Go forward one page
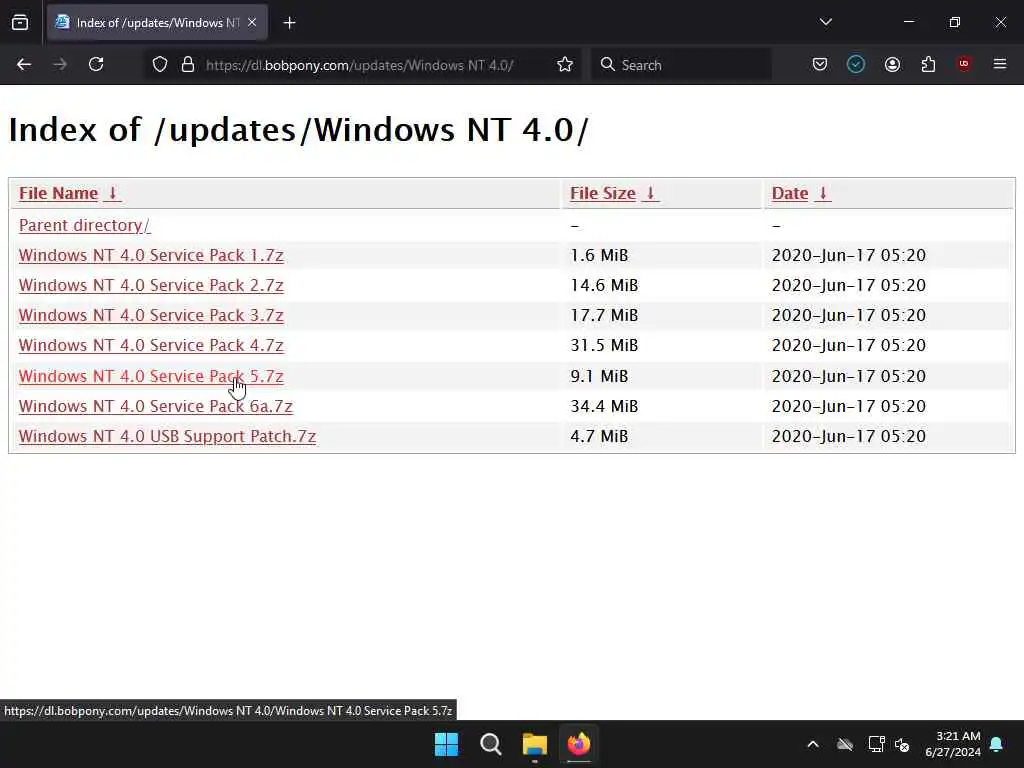The height and width of the screenshot is (768, 1024). pos(60,64)
